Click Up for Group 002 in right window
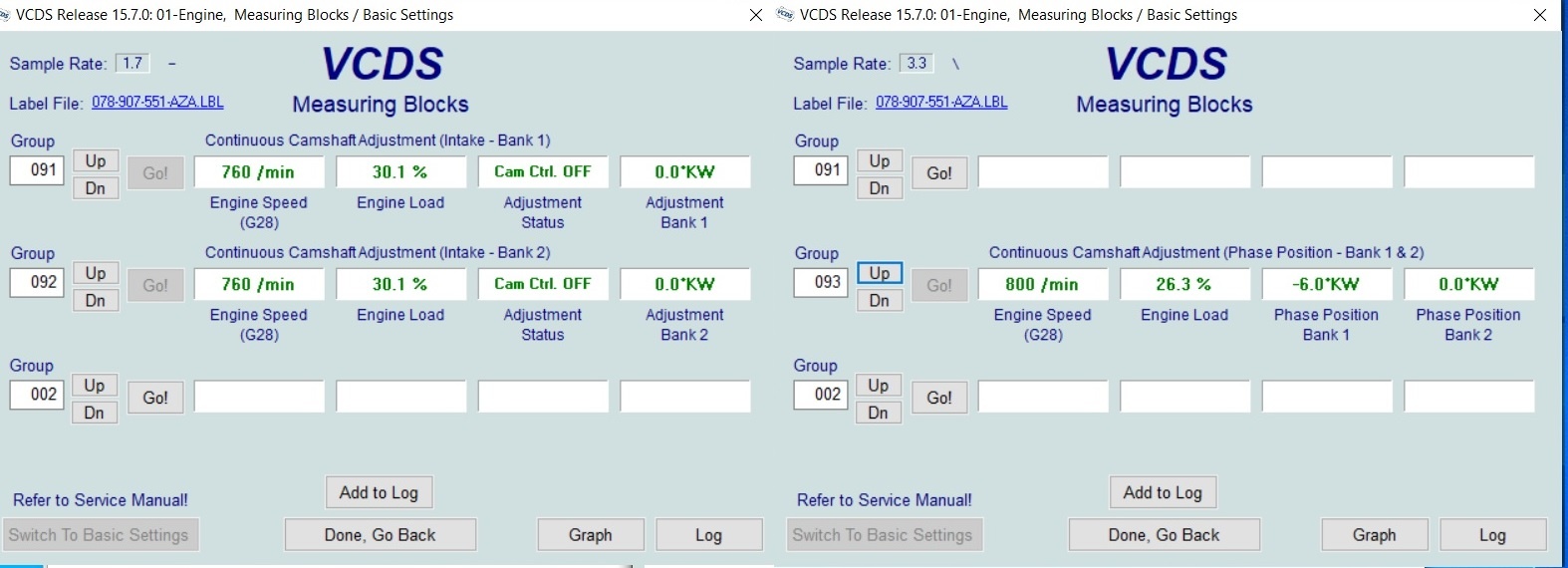1568x568 pixels. (x=879, y=385)
